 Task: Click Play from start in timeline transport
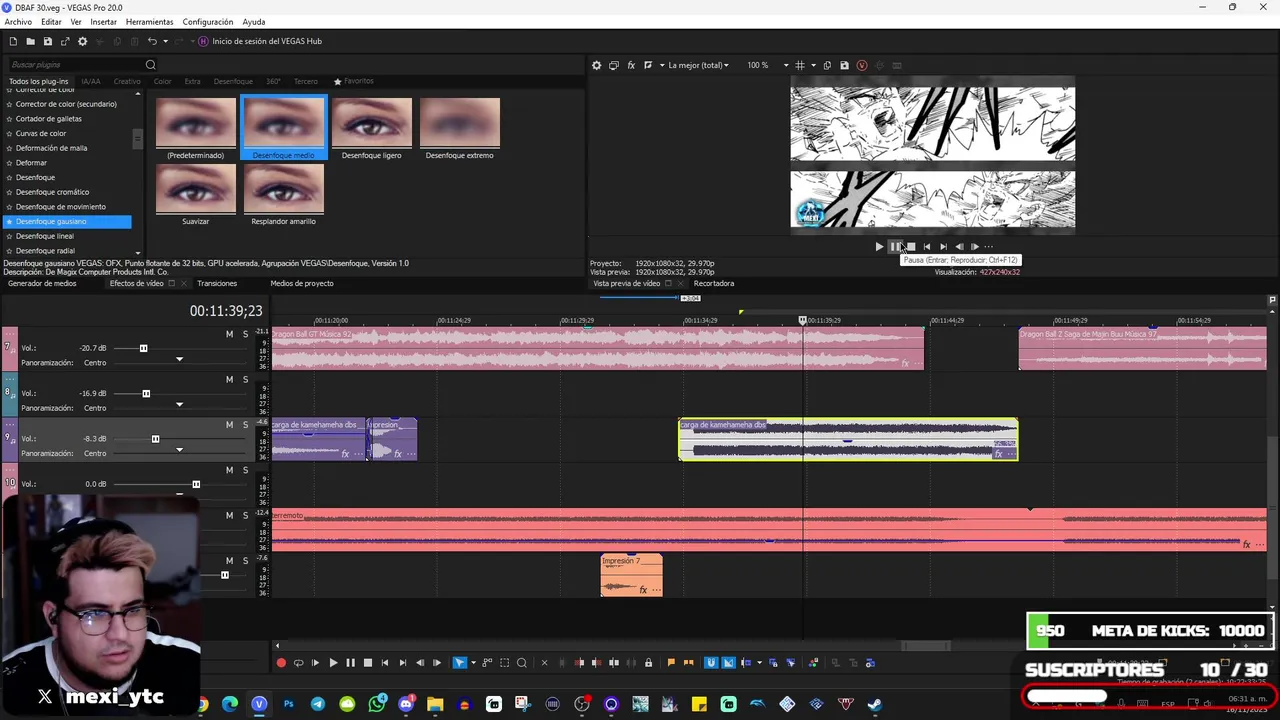click(x=315, y=663)
